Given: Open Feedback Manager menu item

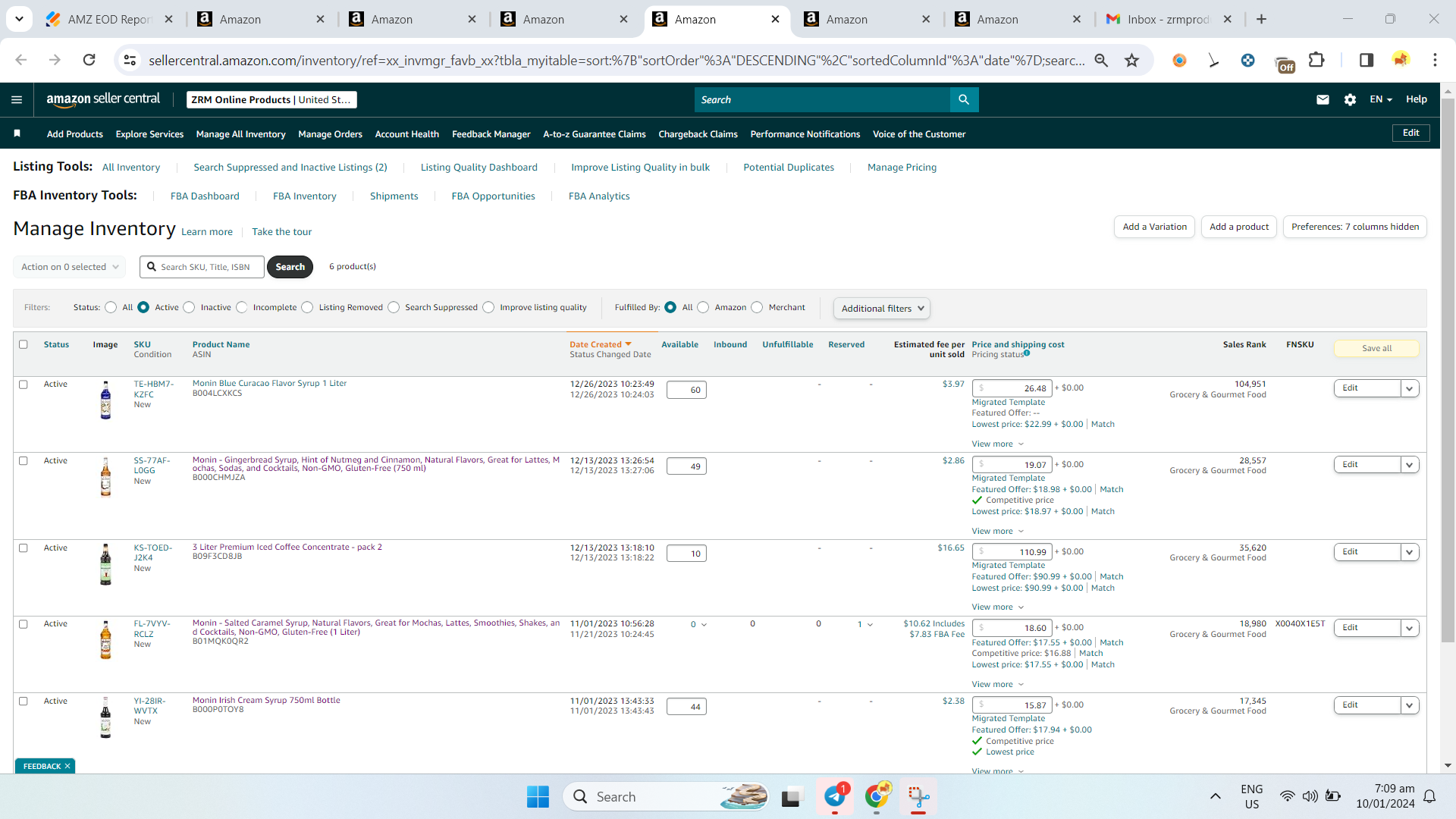Looking at the screenshot, I should [491, 134].
